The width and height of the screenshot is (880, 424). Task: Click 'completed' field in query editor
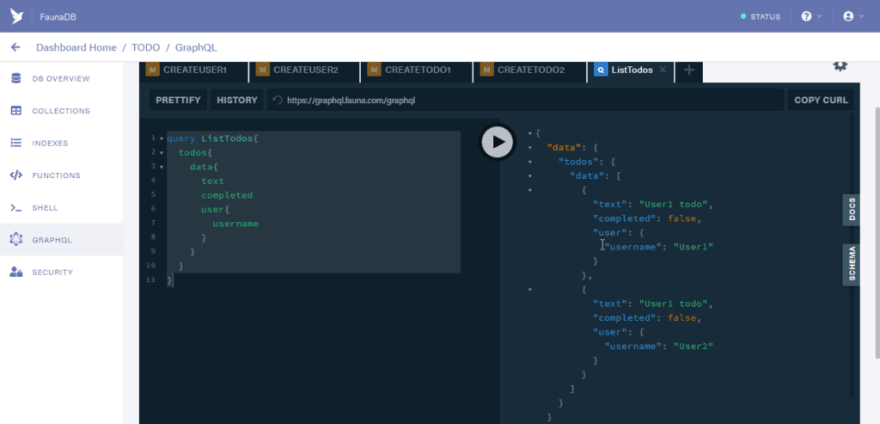pos(227,195)
